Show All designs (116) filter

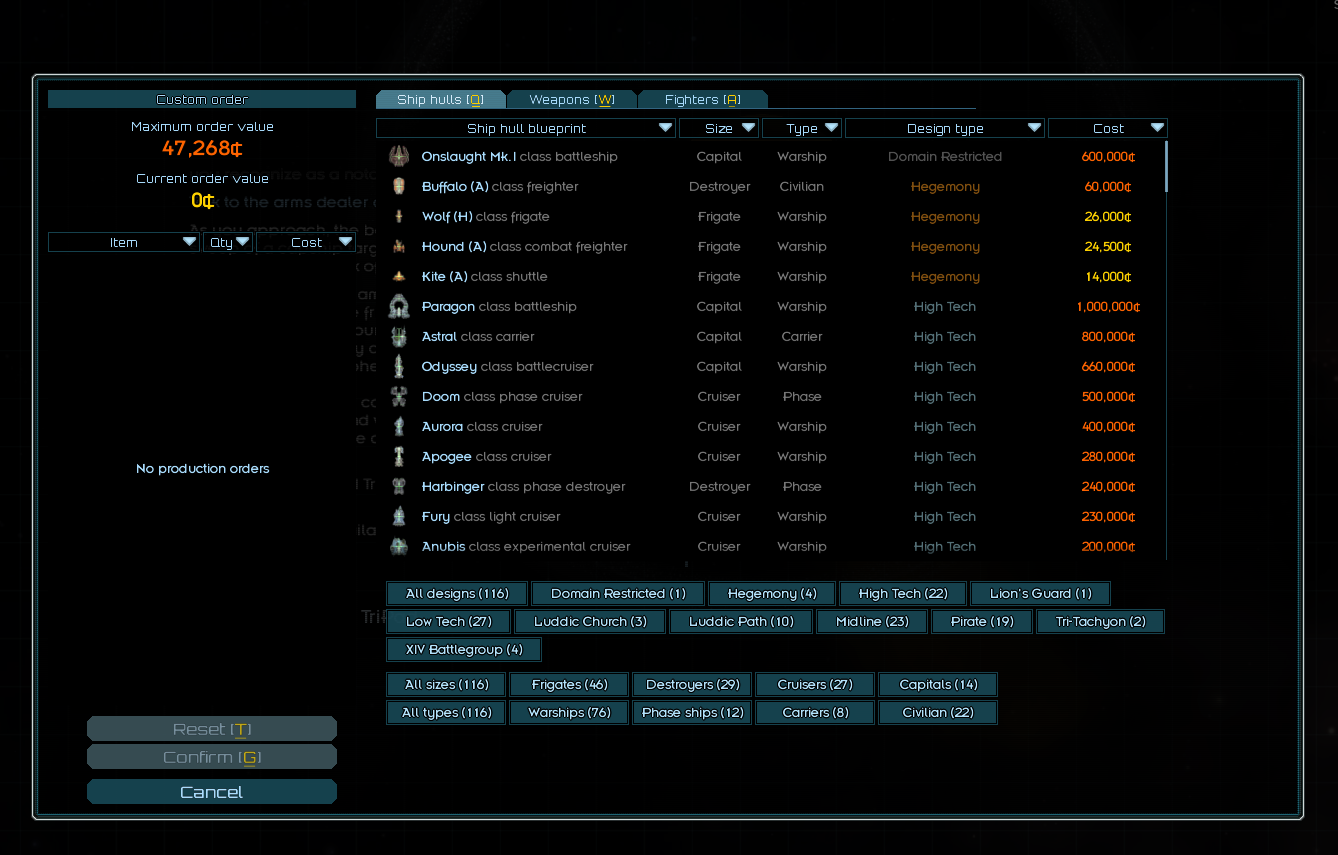(457, 593)
